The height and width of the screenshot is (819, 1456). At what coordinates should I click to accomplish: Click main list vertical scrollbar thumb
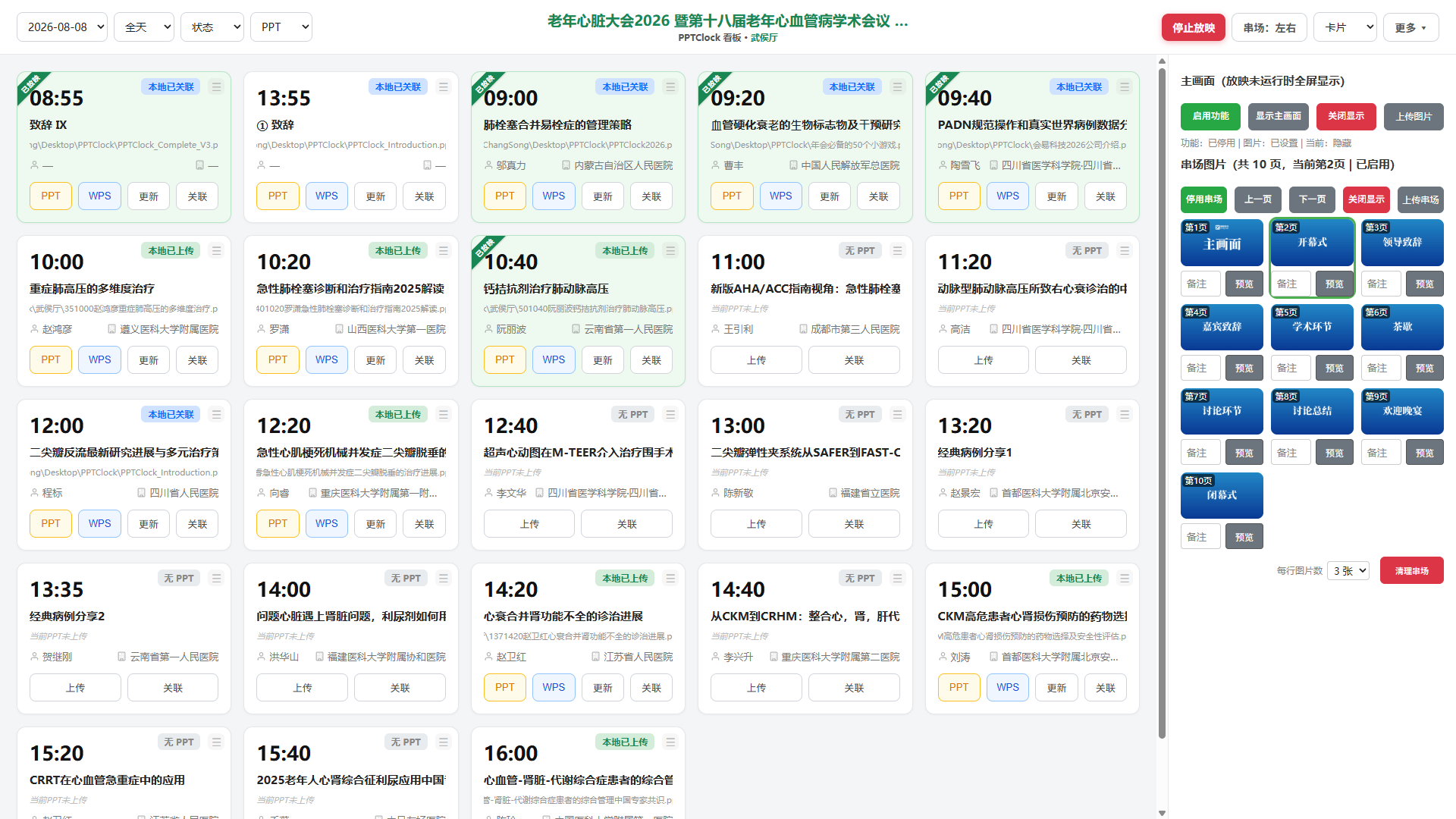click(x=1162, y=402)
